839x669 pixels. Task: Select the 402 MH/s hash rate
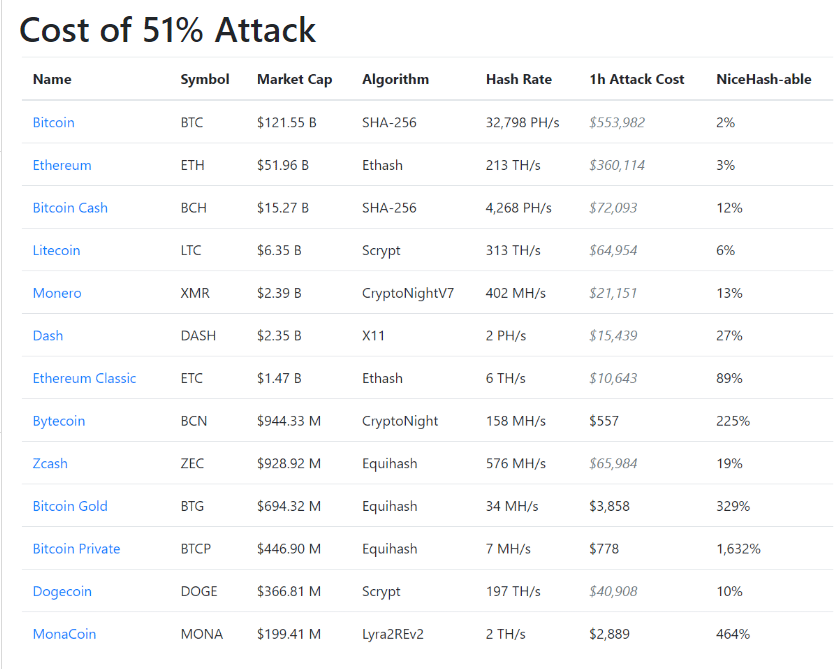(x=516, y=293)
